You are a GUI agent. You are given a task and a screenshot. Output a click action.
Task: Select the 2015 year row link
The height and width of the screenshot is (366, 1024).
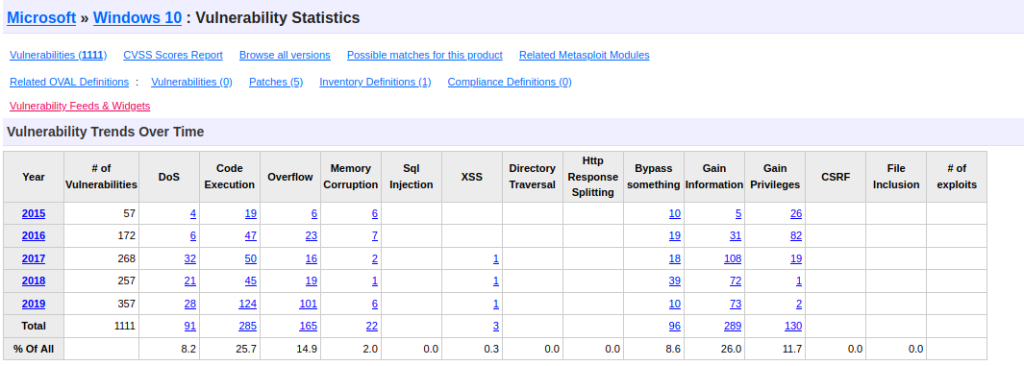tap(33, 213)
